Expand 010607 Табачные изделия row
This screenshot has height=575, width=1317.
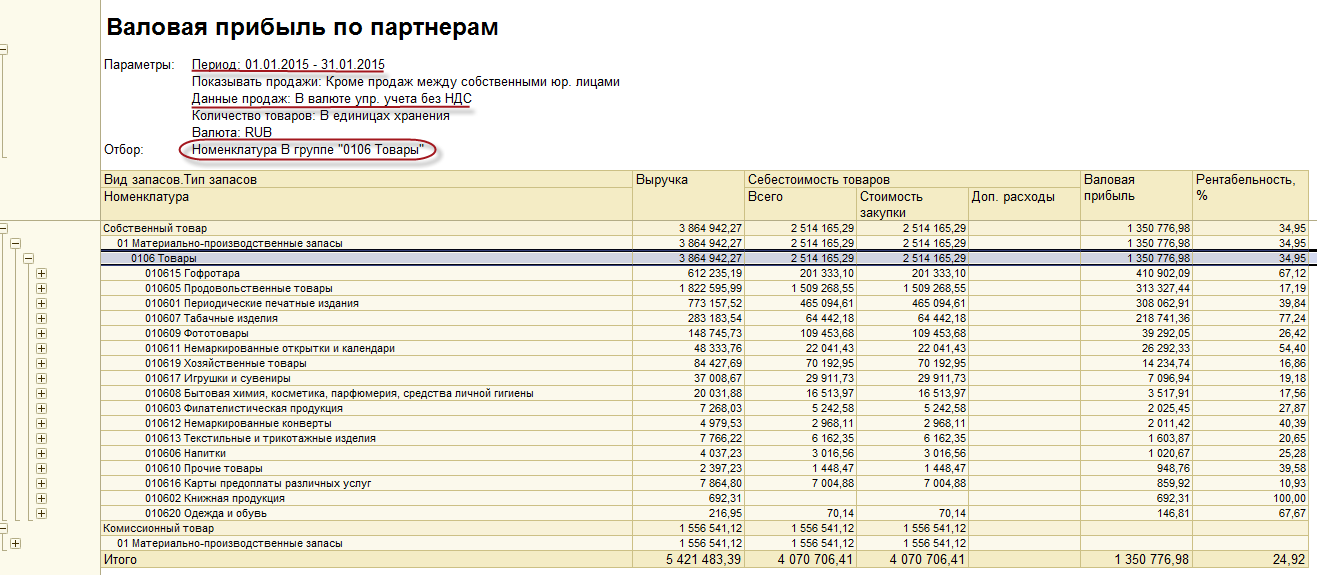pyautogui.click(x=41, y=318)
